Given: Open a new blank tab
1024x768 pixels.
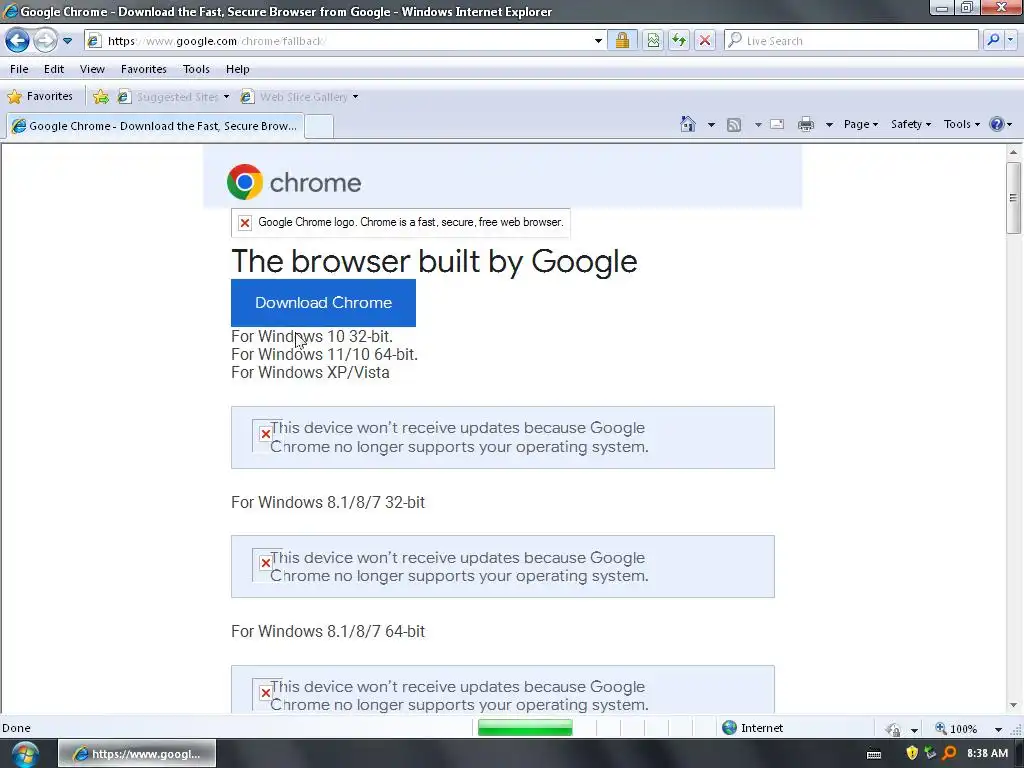Looking at the screenshot, I should point(319,126).
